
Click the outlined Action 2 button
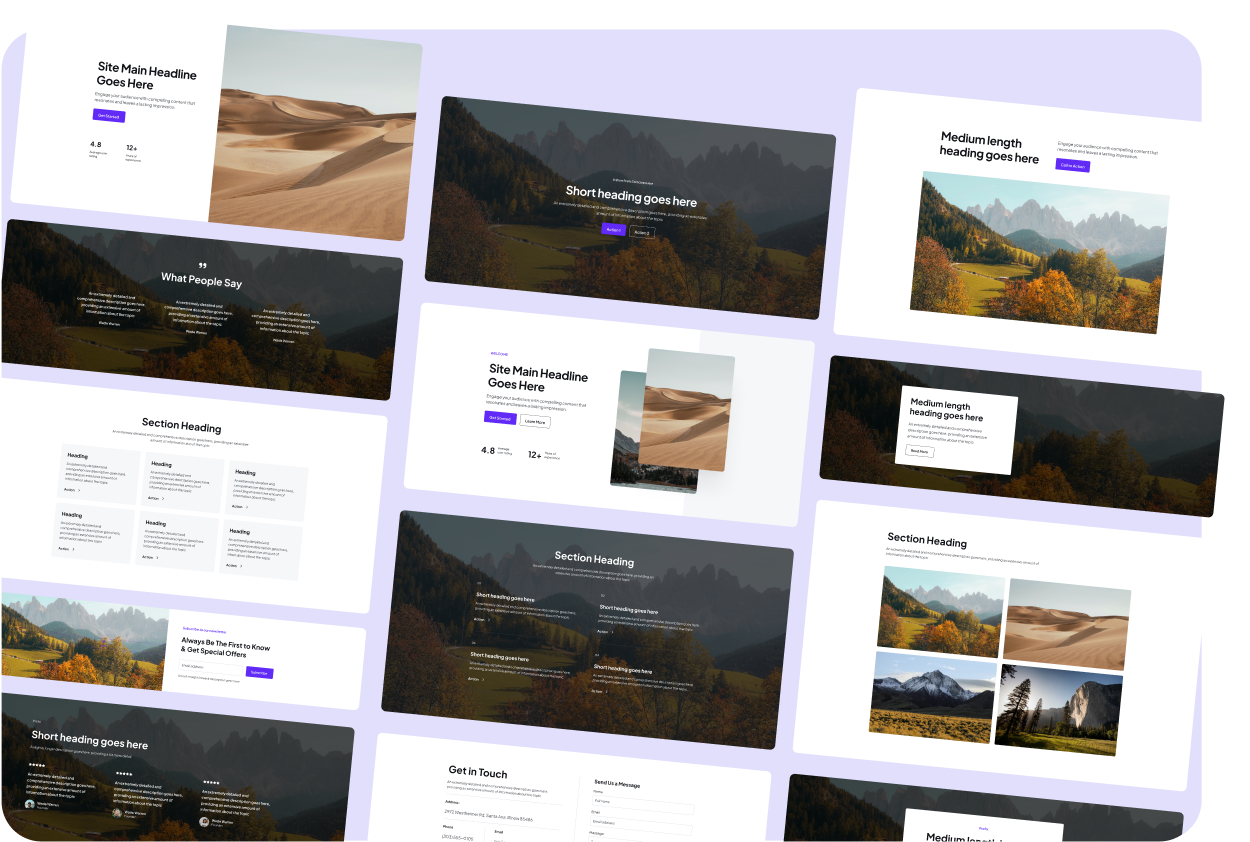click(642, 232)
